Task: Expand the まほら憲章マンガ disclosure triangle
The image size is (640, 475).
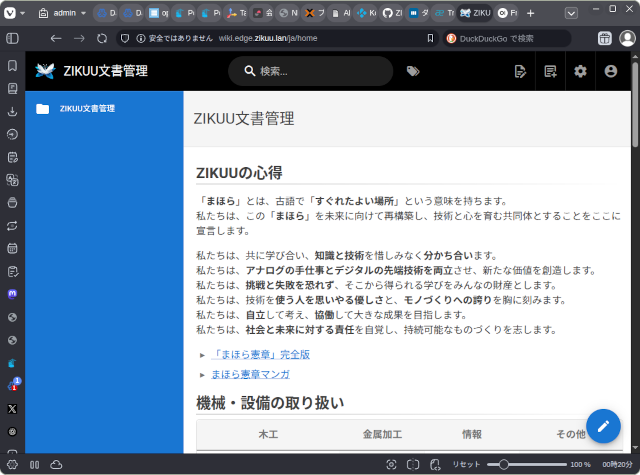Action: [202, 374]
